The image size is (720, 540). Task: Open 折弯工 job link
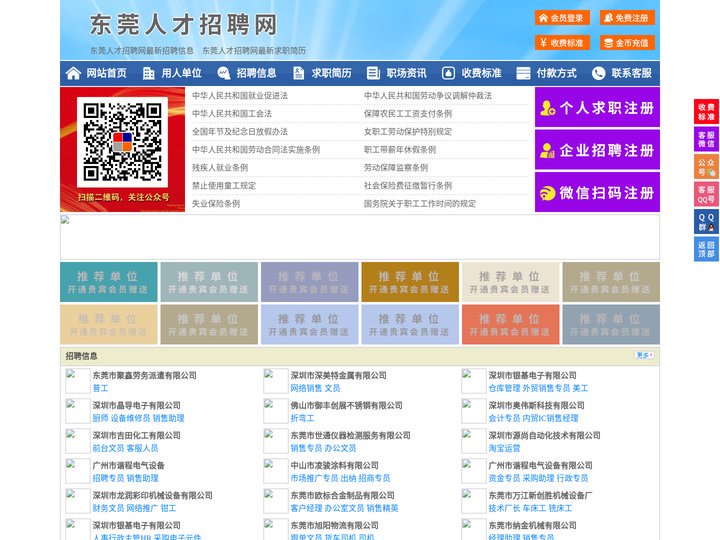[x=303, y=418]
